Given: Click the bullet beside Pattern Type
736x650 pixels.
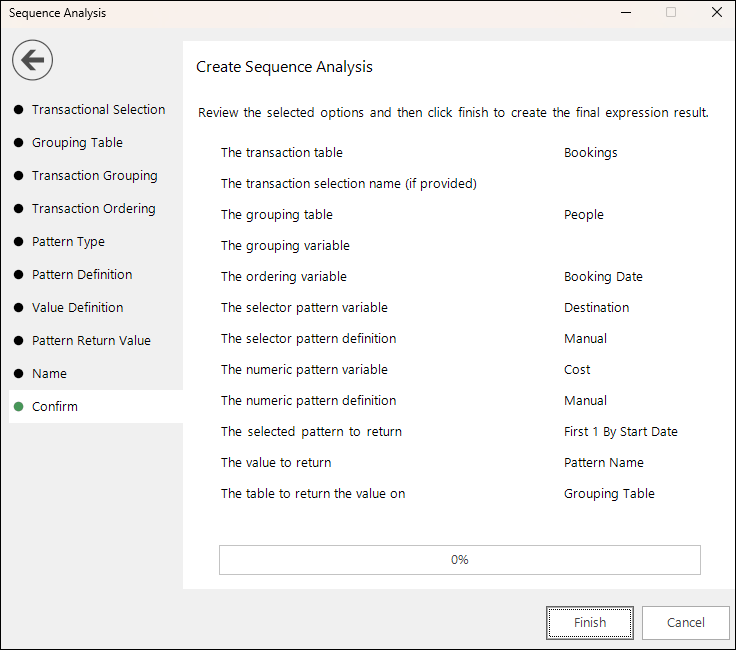Looking at the screenshot, I should [x=19, y=242].
